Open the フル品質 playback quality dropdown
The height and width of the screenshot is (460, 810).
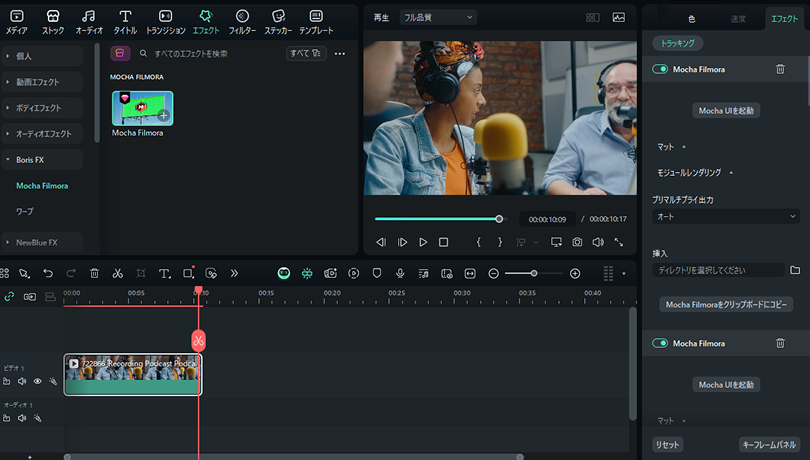click(x=438, y=17)
